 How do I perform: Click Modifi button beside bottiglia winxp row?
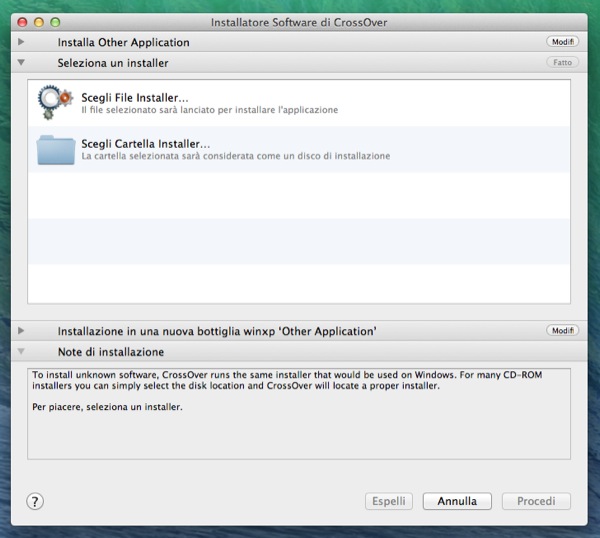562,331
